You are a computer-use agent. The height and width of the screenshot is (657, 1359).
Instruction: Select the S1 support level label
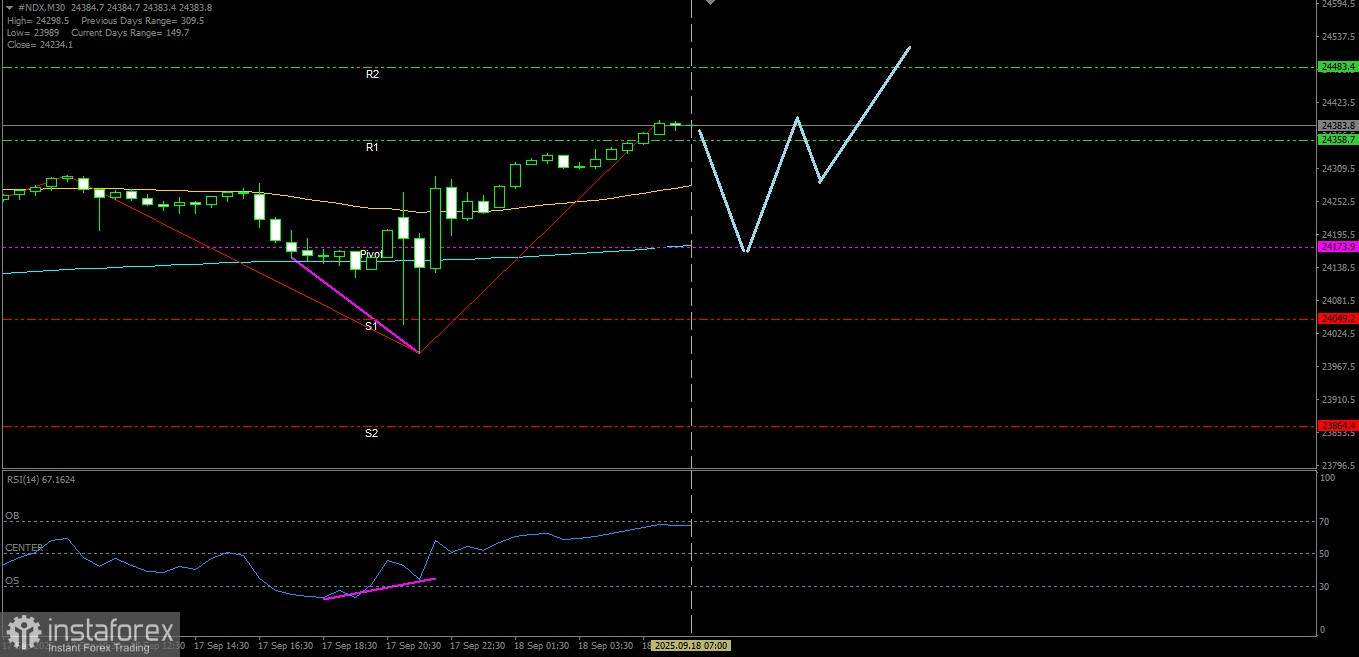371,326
